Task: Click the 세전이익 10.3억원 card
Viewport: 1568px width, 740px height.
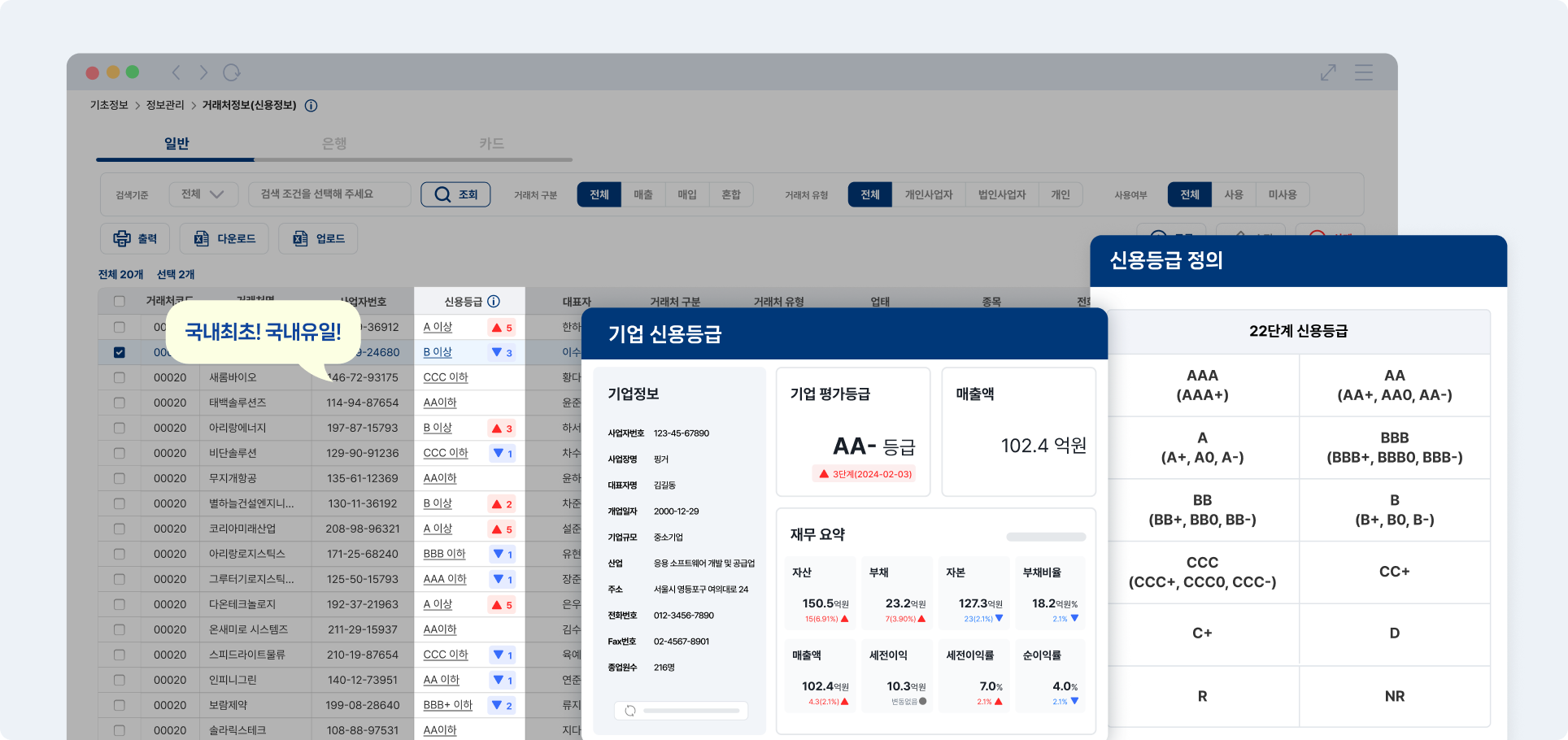Action: (897, 677)
